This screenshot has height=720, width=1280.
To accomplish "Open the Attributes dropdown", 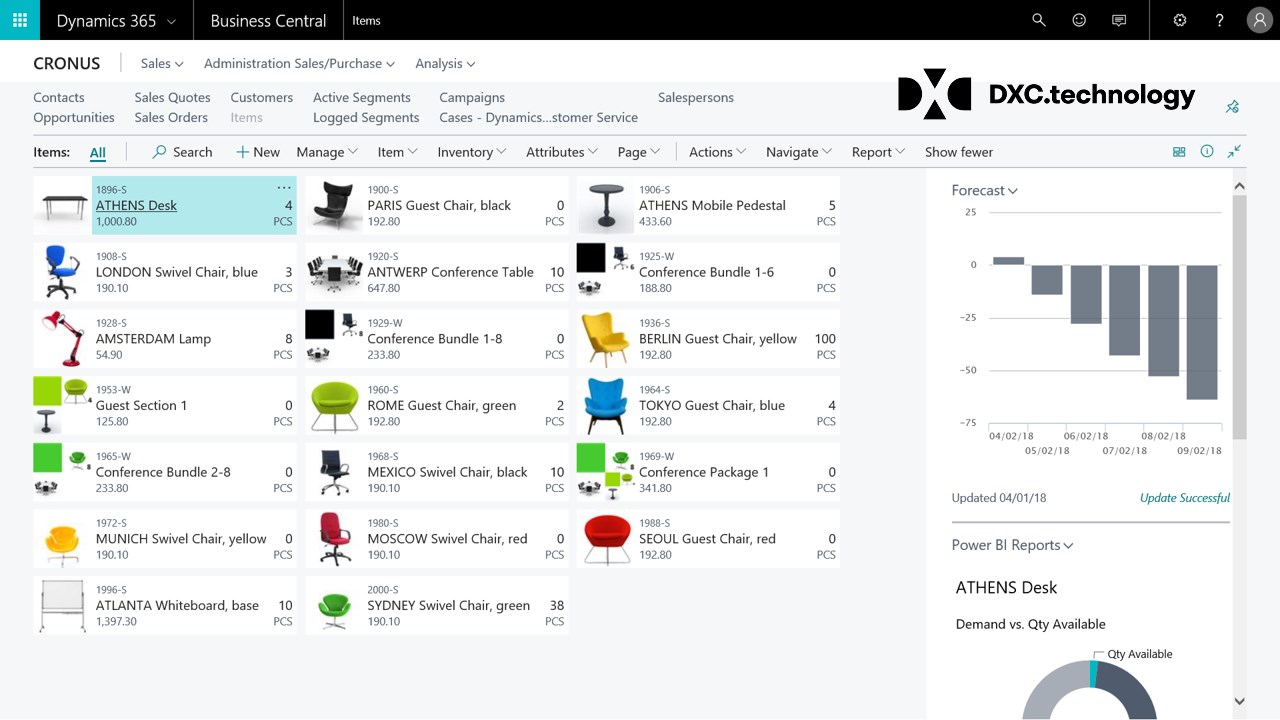I will point(562,152).
